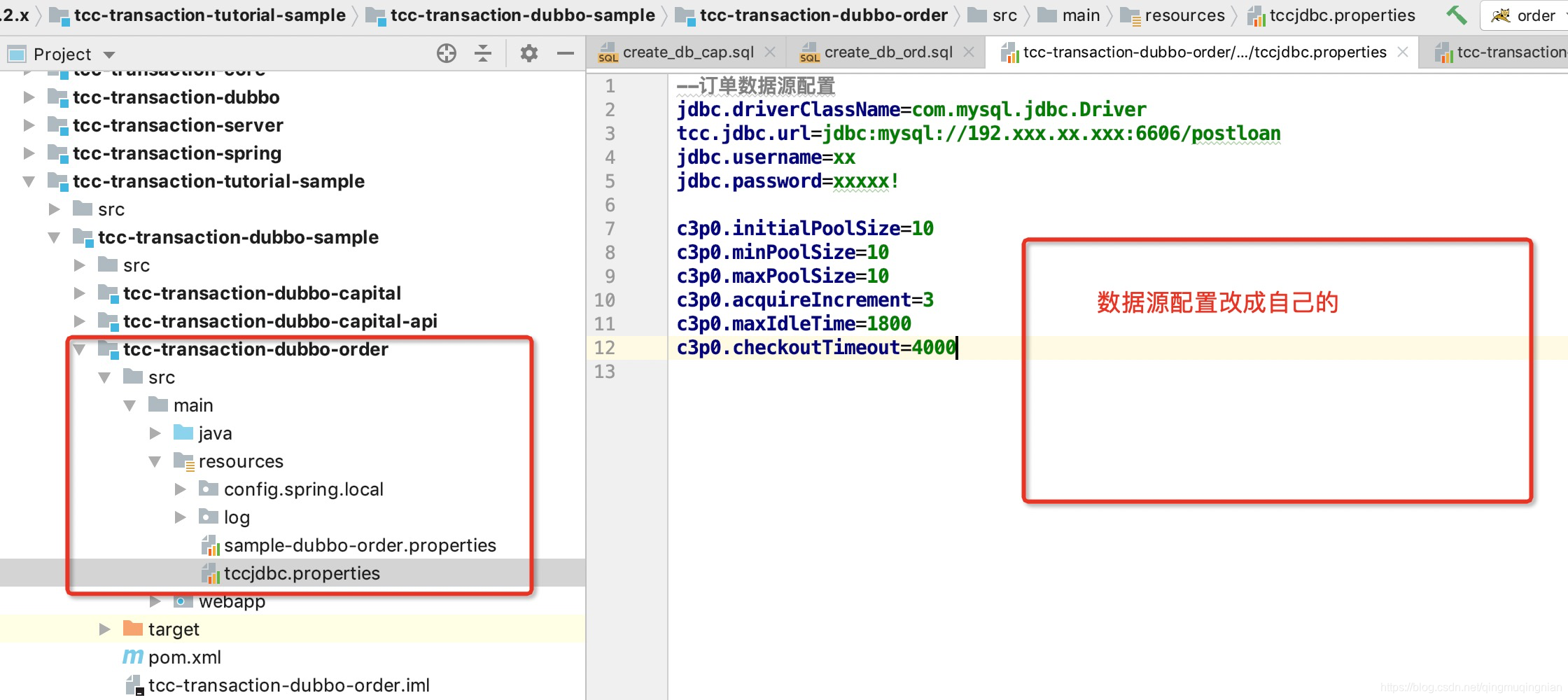The height and width of the screenshot is (700, 1568).
Task: Select tcc-transaction-dubbo-order module
Action: (255, 349)
